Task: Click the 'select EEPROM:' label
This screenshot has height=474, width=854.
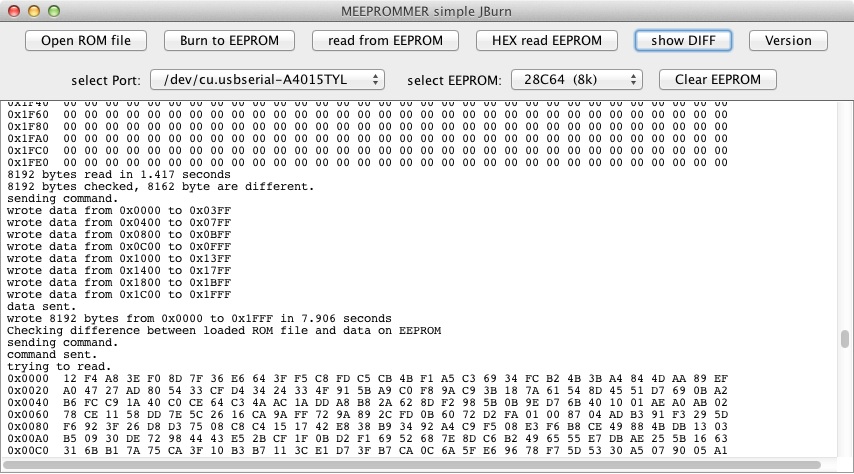Action: pyautogui.click(x=455, y=80)
